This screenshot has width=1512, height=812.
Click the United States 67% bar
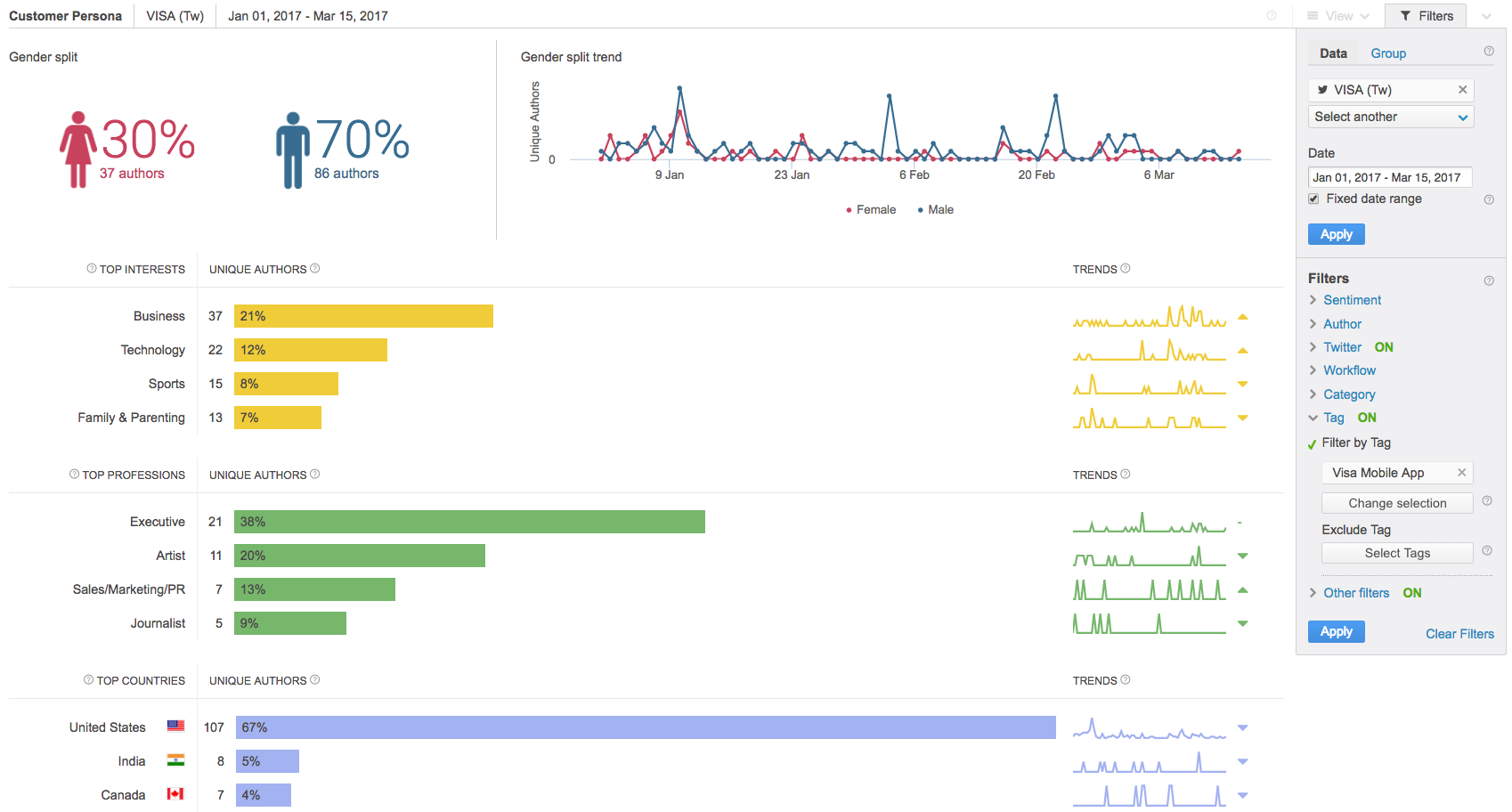pyautogui.click(x=646, y=727)
